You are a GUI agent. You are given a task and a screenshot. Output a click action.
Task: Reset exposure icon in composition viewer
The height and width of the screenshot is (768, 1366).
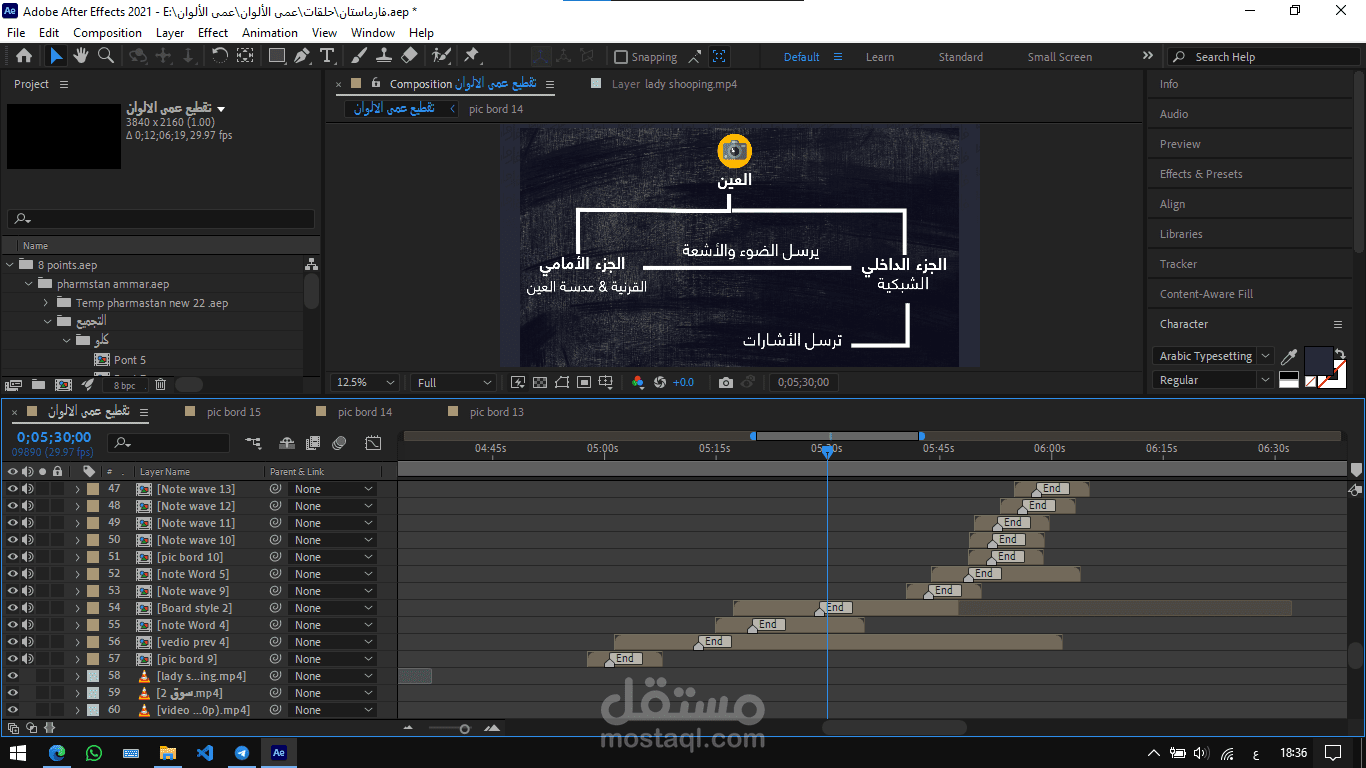pyautogui.click(x=660, y=382)
